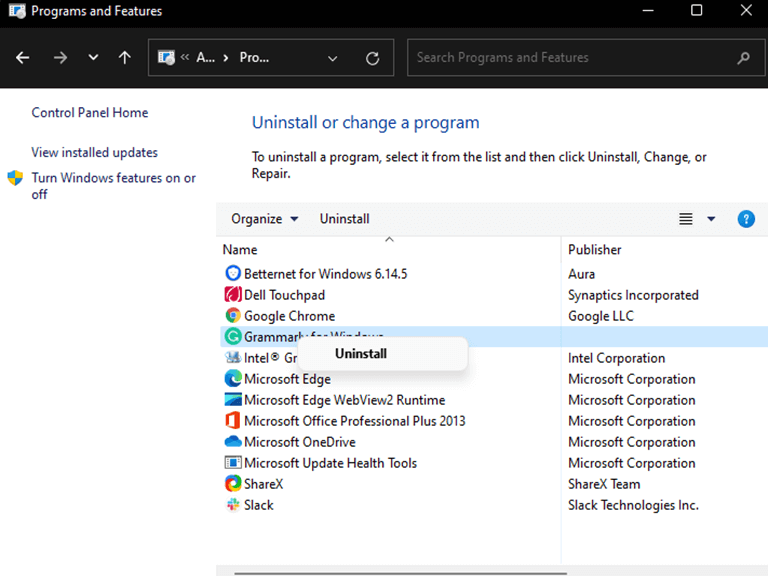Click 'Pro...' breadcrumb in address bar
Image resolution: width=768 pixels, height=576 pixels.
click(x=254, y=58)
